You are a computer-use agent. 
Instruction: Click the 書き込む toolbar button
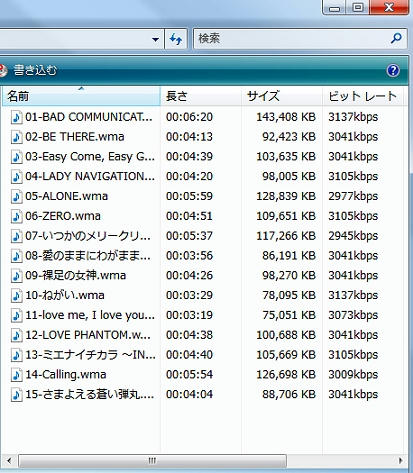click(35, 70)
